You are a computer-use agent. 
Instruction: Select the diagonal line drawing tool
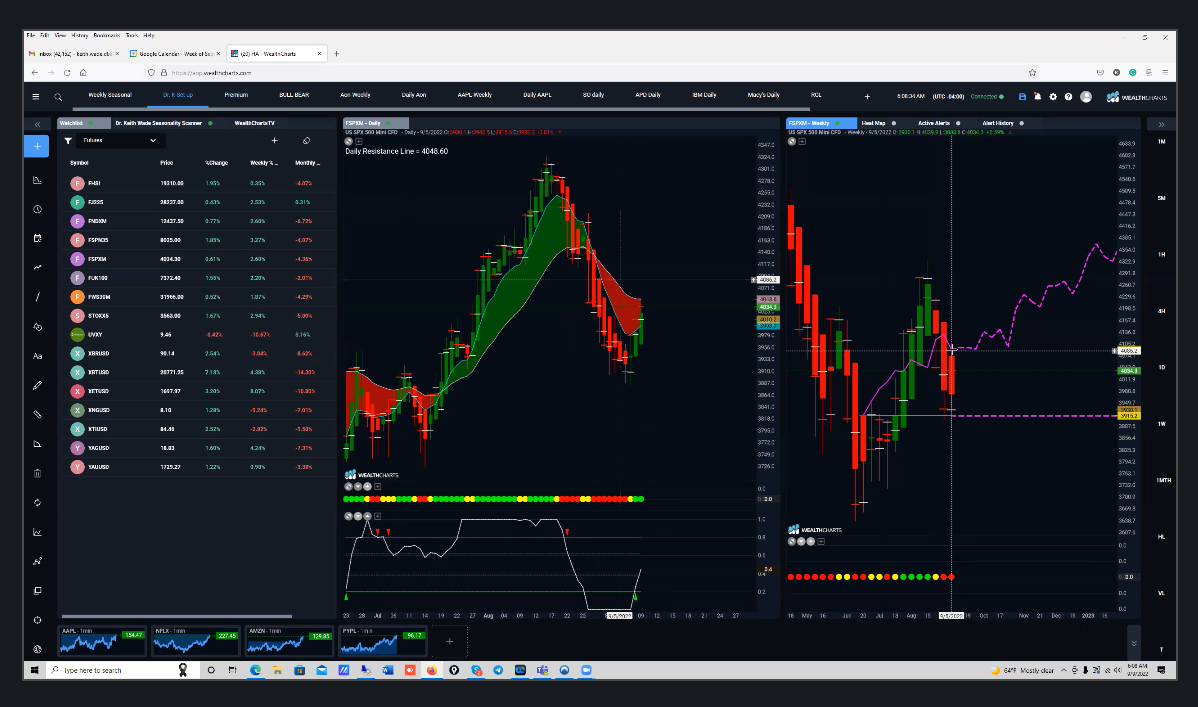click(x=37, y=297)
